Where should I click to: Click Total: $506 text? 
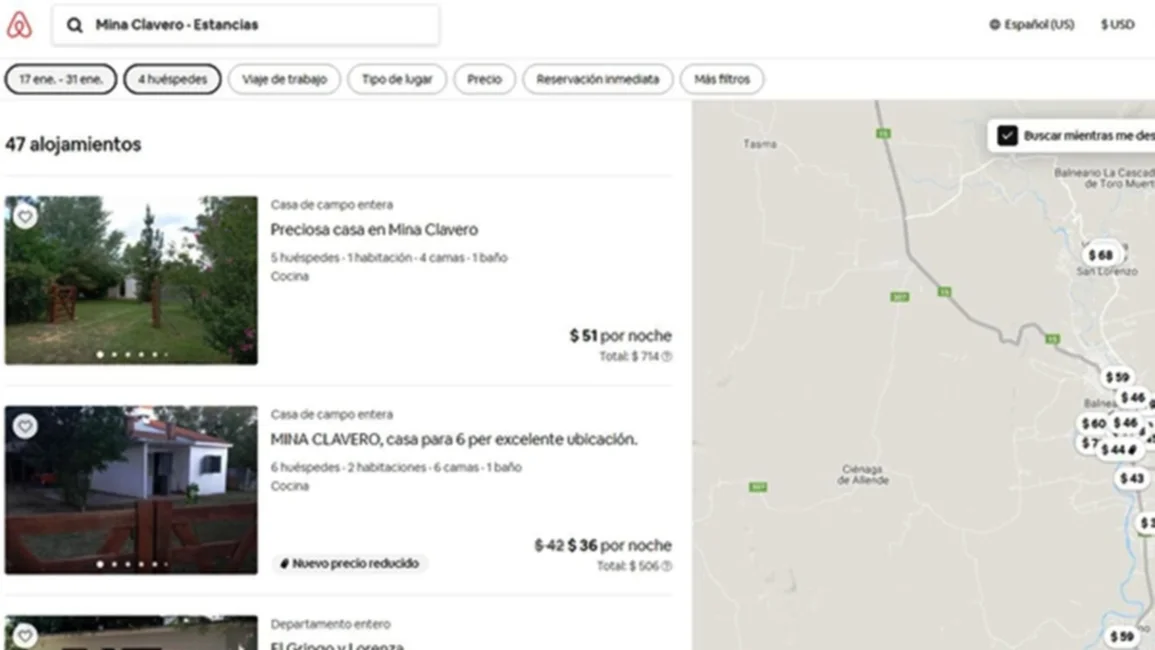point(628,566)
